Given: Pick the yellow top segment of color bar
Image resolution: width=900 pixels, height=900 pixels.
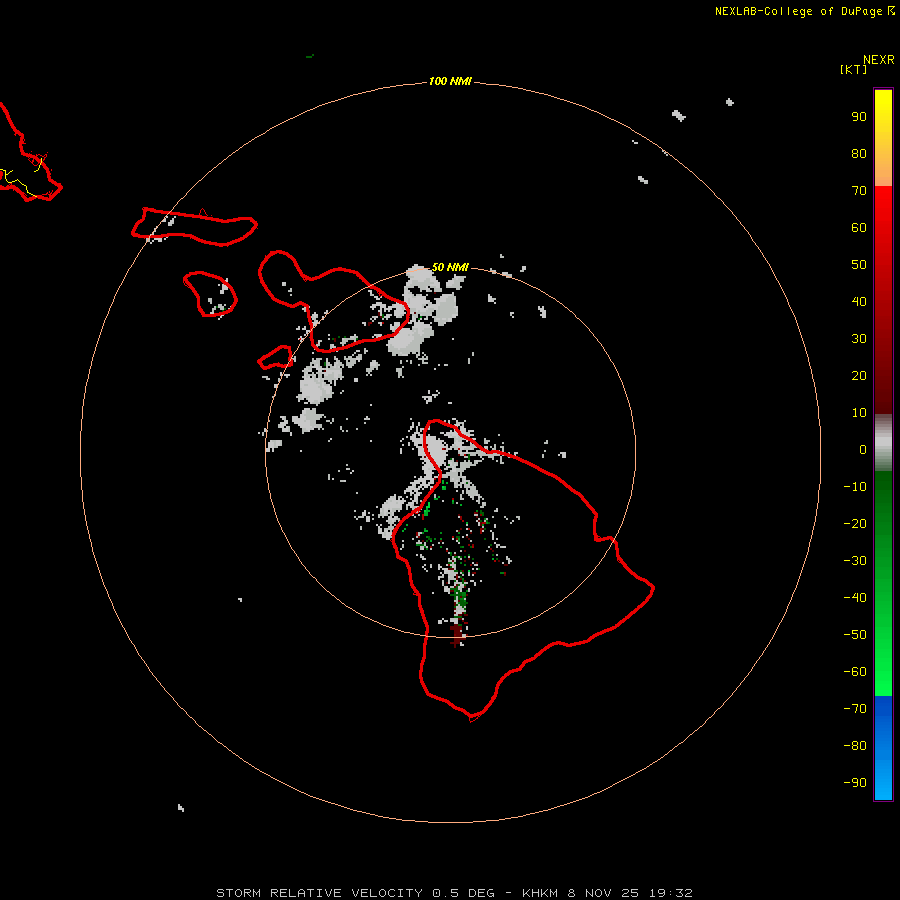Looking at the screenshot, I should tap(883, 138).
